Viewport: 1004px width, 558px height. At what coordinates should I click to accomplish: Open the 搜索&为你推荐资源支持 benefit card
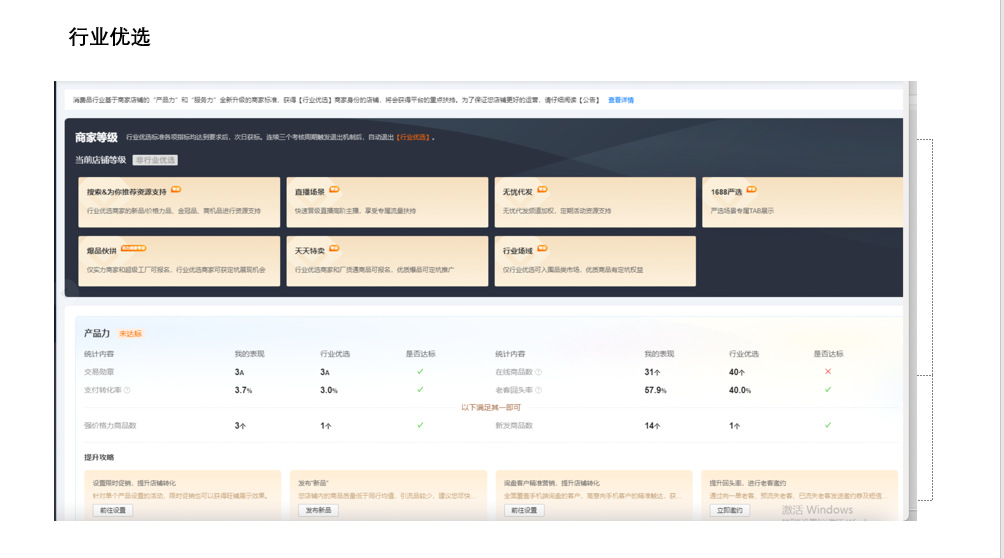[179, 202]
